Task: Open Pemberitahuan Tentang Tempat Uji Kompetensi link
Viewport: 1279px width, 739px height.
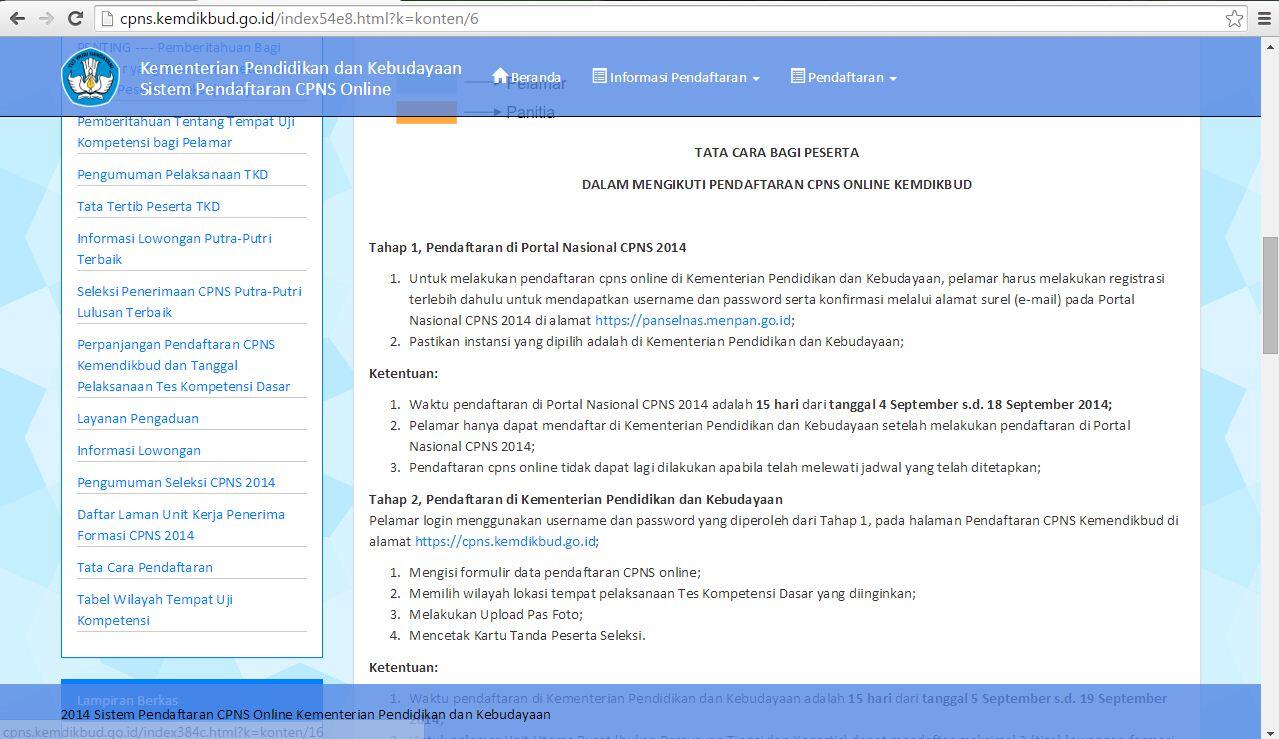Action: 186,132
